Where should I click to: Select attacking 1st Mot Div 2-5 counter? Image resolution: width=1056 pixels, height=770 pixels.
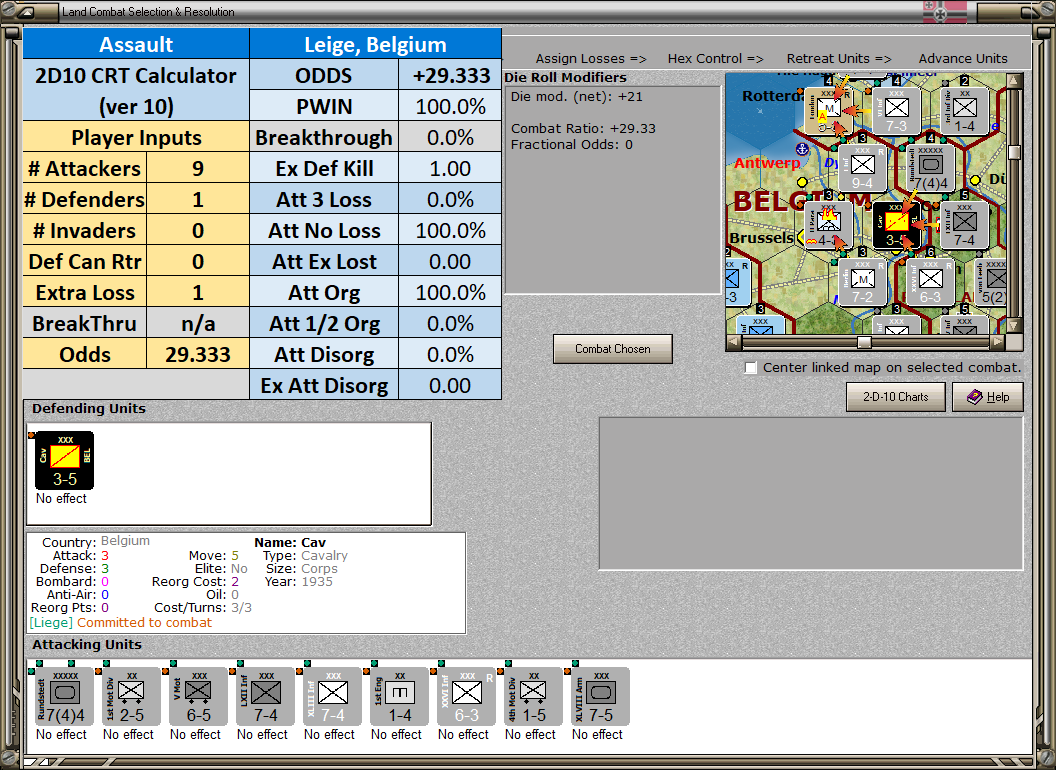click(131, 697)
